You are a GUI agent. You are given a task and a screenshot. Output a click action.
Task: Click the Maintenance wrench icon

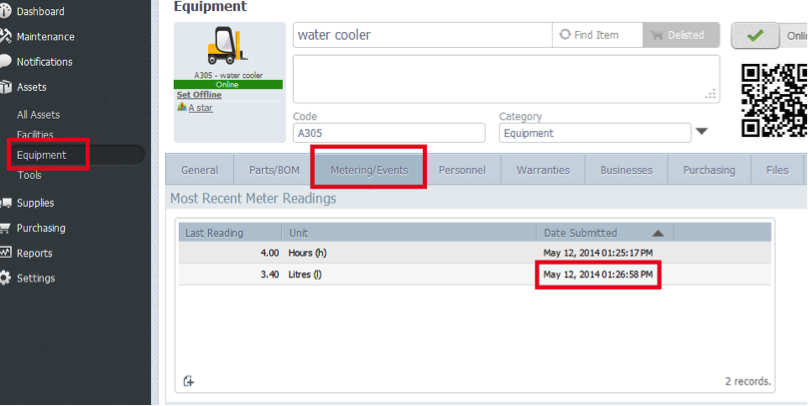click(5, 36)
